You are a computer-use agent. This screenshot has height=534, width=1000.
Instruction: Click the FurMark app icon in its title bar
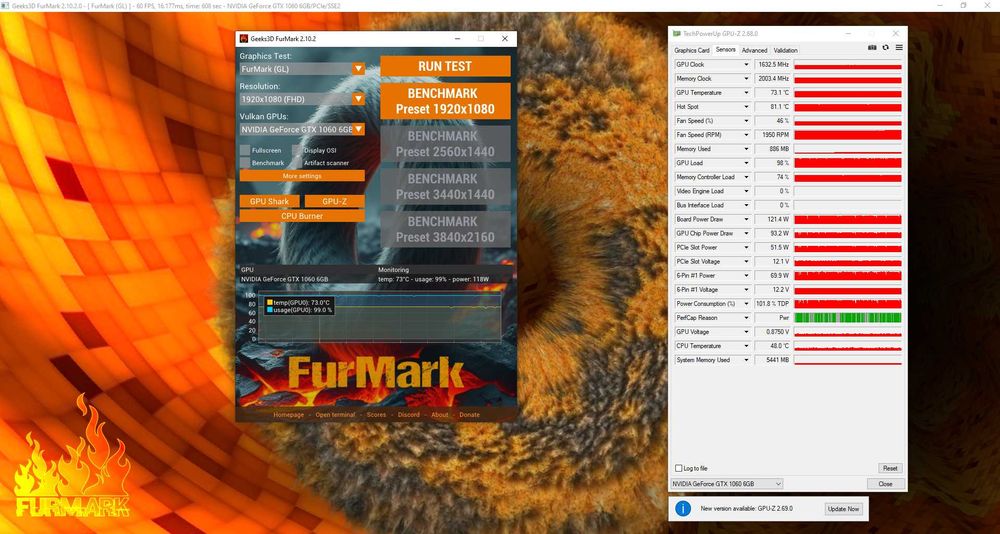pyautogui.click(x=244, y=39)
